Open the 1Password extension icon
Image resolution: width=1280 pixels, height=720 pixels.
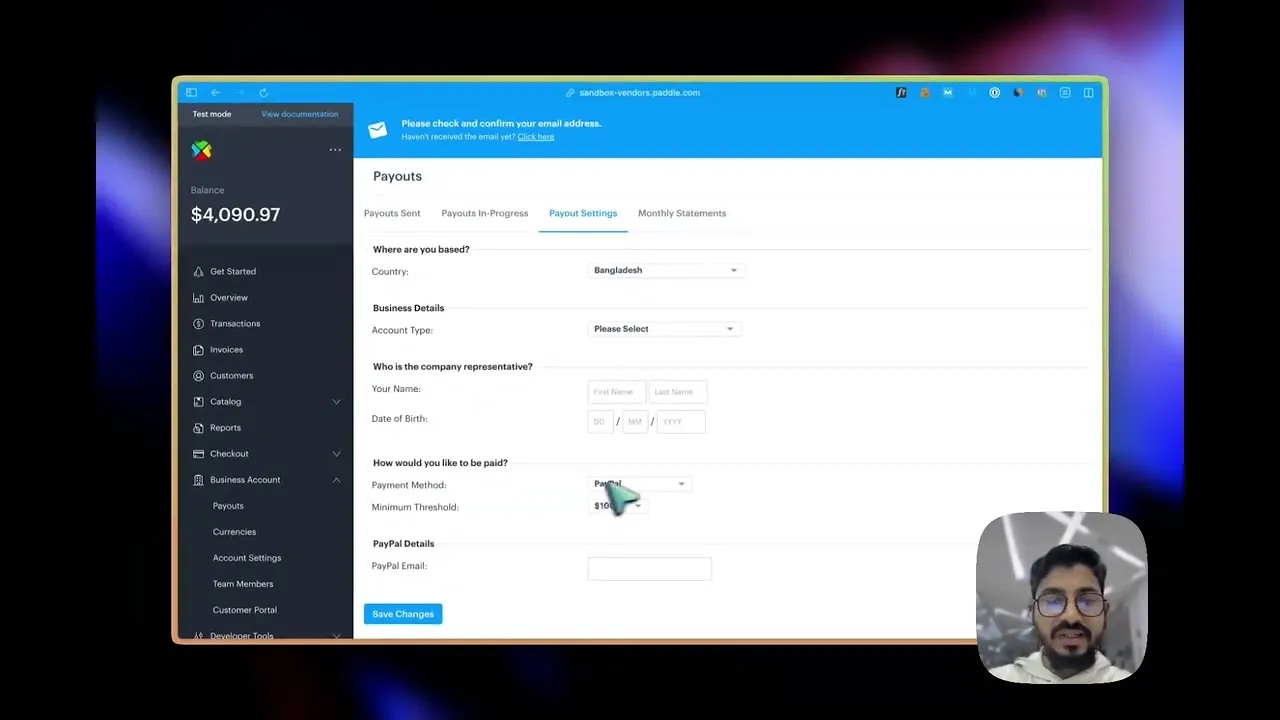(994, 92)
